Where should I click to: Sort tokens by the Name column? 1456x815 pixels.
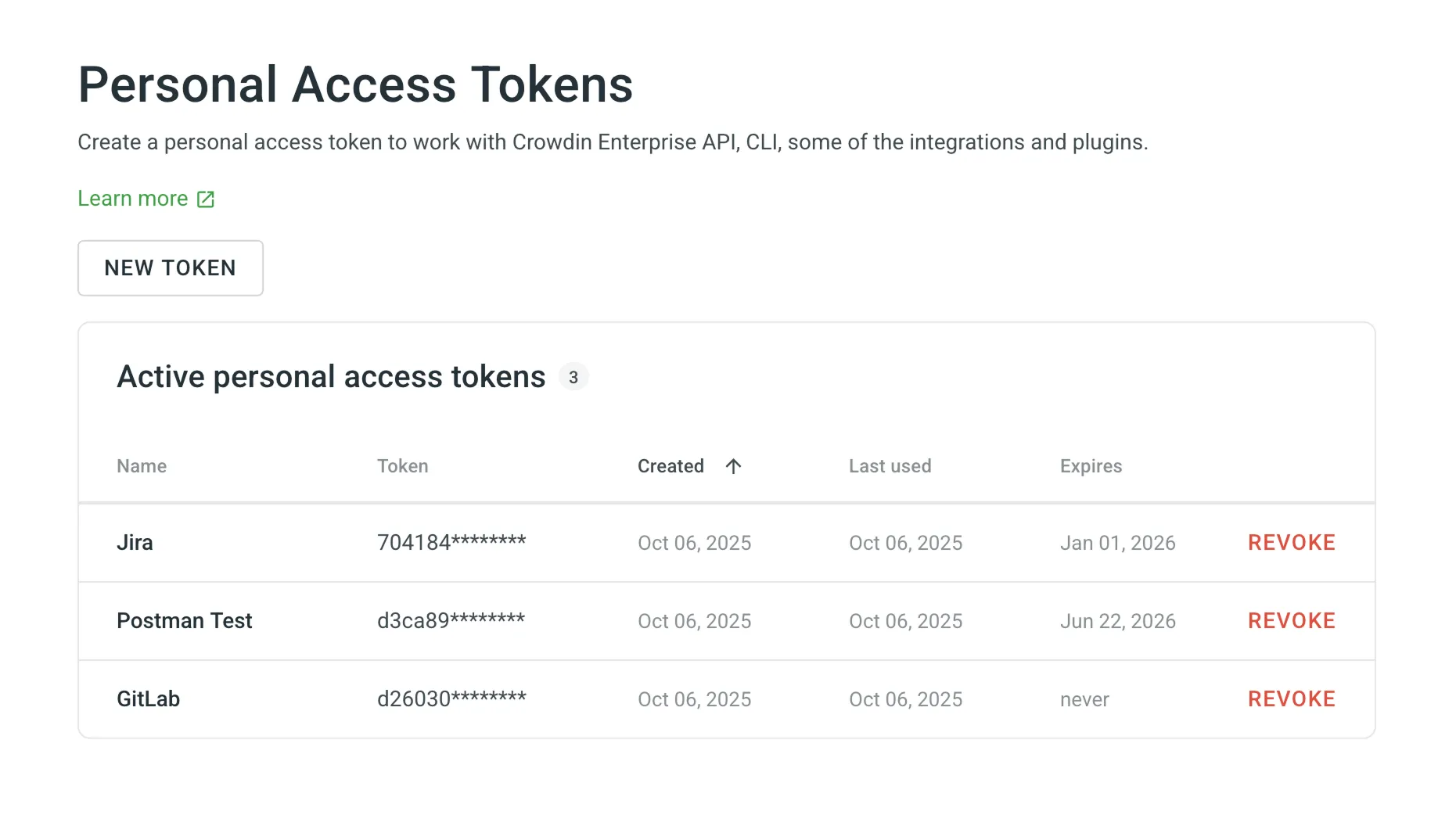[x=142, y=465]
